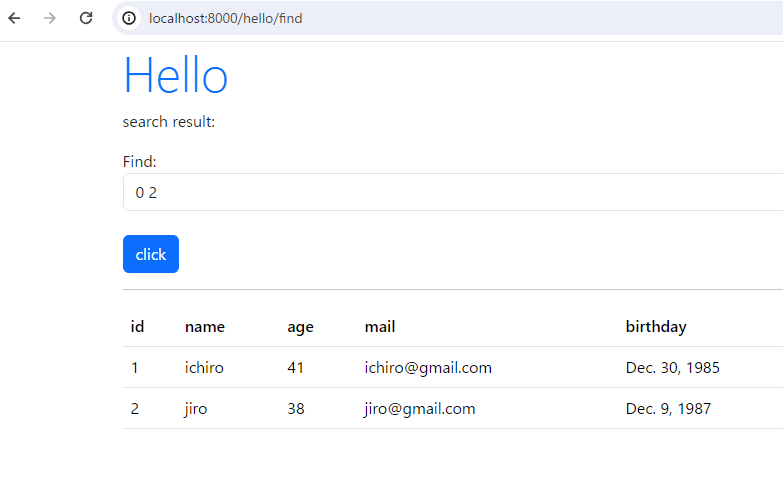Image resolution: width=783 pixels, height=492 pixels.
Task: Open the site information icon in address bar
Action: pyautogui.click(x=129, y=18)
